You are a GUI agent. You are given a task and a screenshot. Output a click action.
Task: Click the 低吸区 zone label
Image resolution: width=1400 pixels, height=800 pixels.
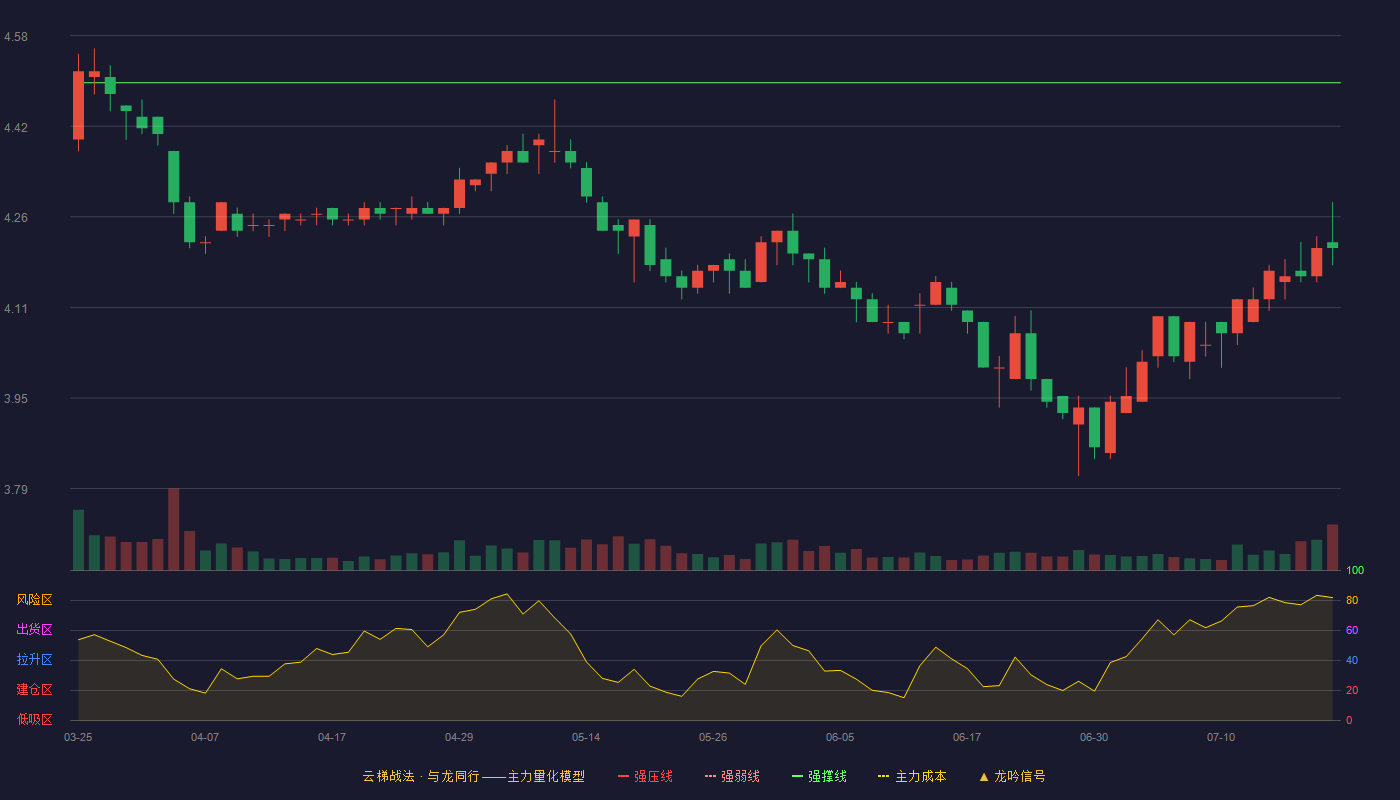point(34,720)
